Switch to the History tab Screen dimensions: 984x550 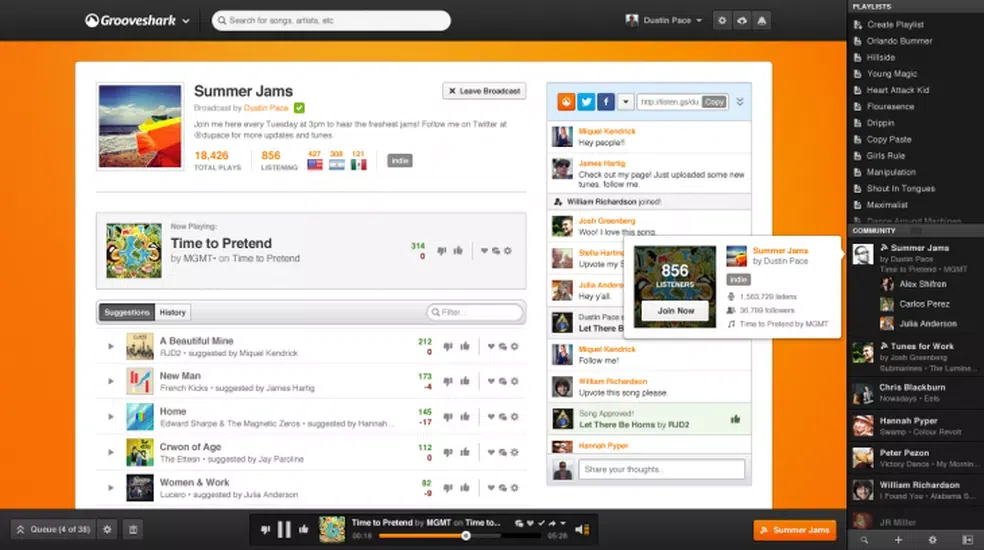pos(173,312)
